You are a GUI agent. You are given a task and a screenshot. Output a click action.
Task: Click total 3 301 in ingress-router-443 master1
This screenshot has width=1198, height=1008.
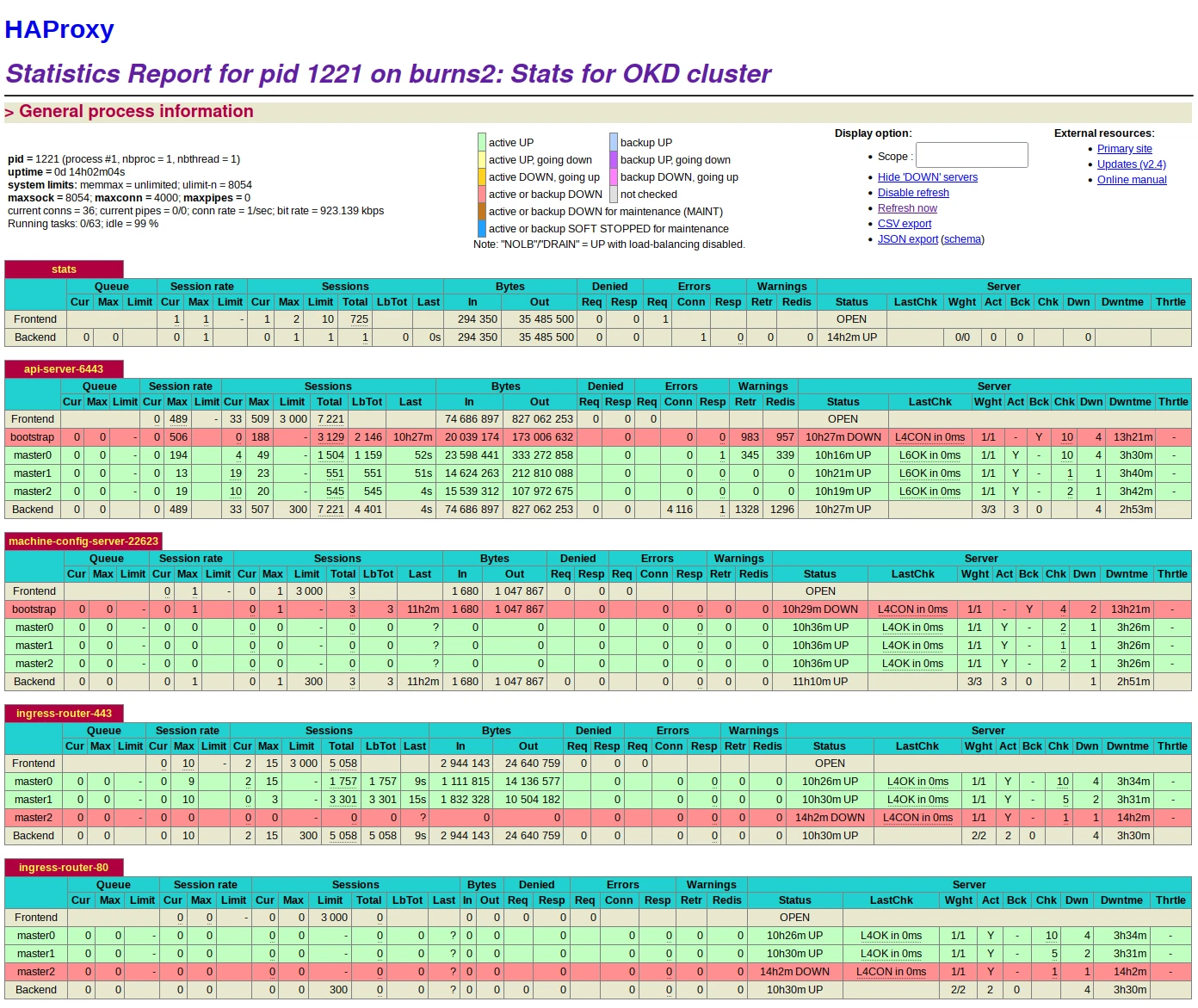pos(343,800)
